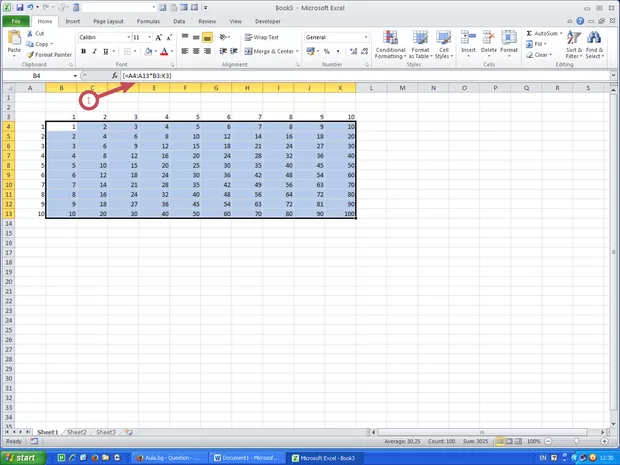Open the Calibri font name dropdown
The image size is (620, 465).
126,37
